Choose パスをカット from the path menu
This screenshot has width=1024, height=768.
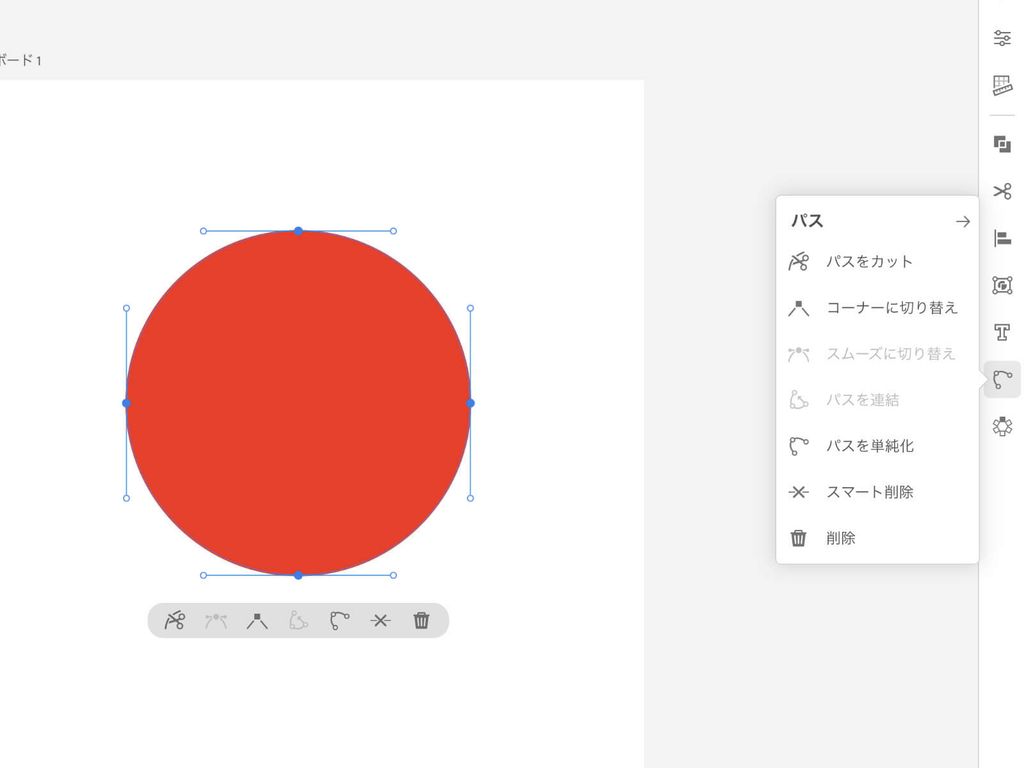877,262
